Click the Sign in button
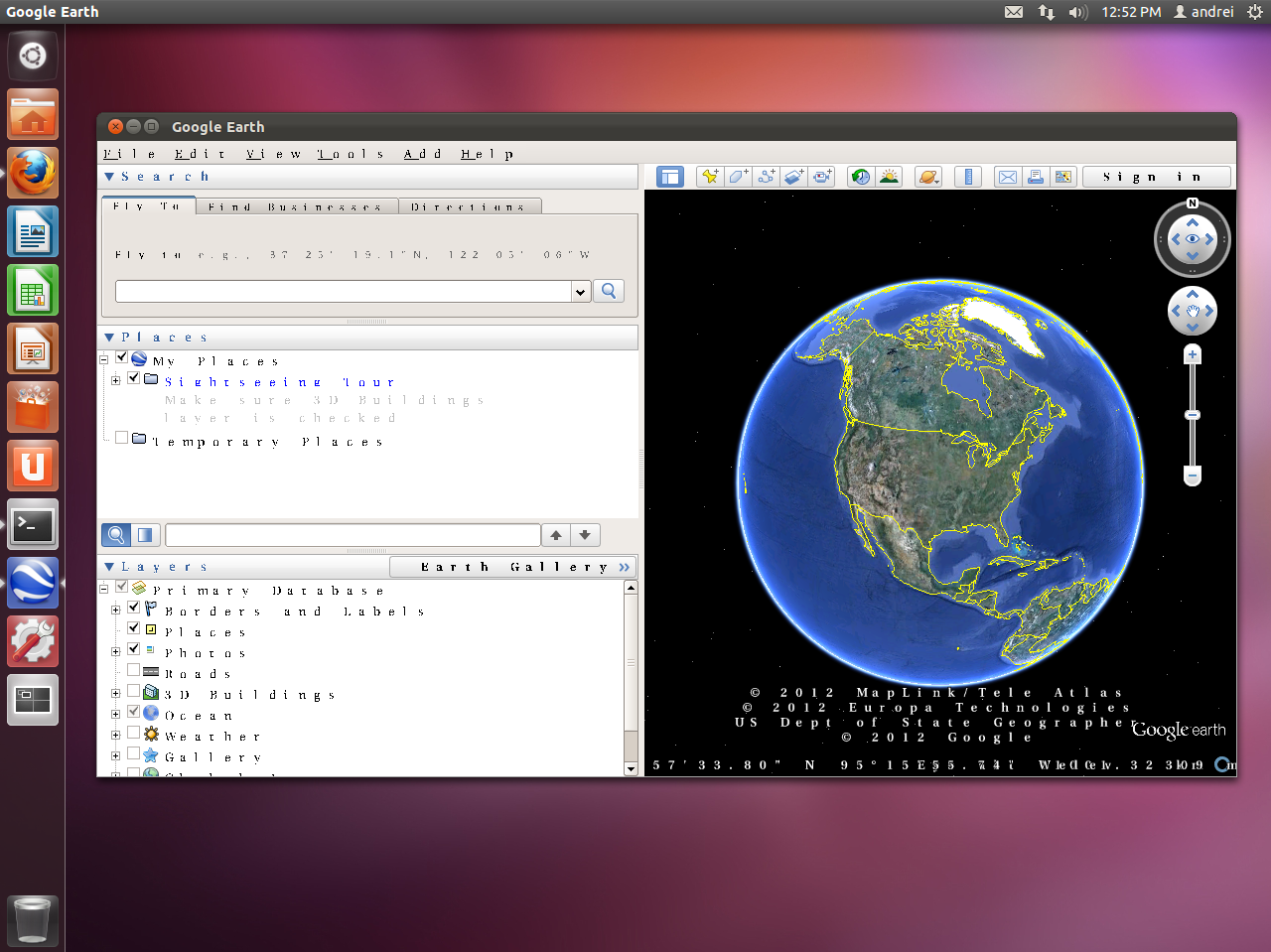The width and height of the screenshot is (1271, 952). [1157, 177]
